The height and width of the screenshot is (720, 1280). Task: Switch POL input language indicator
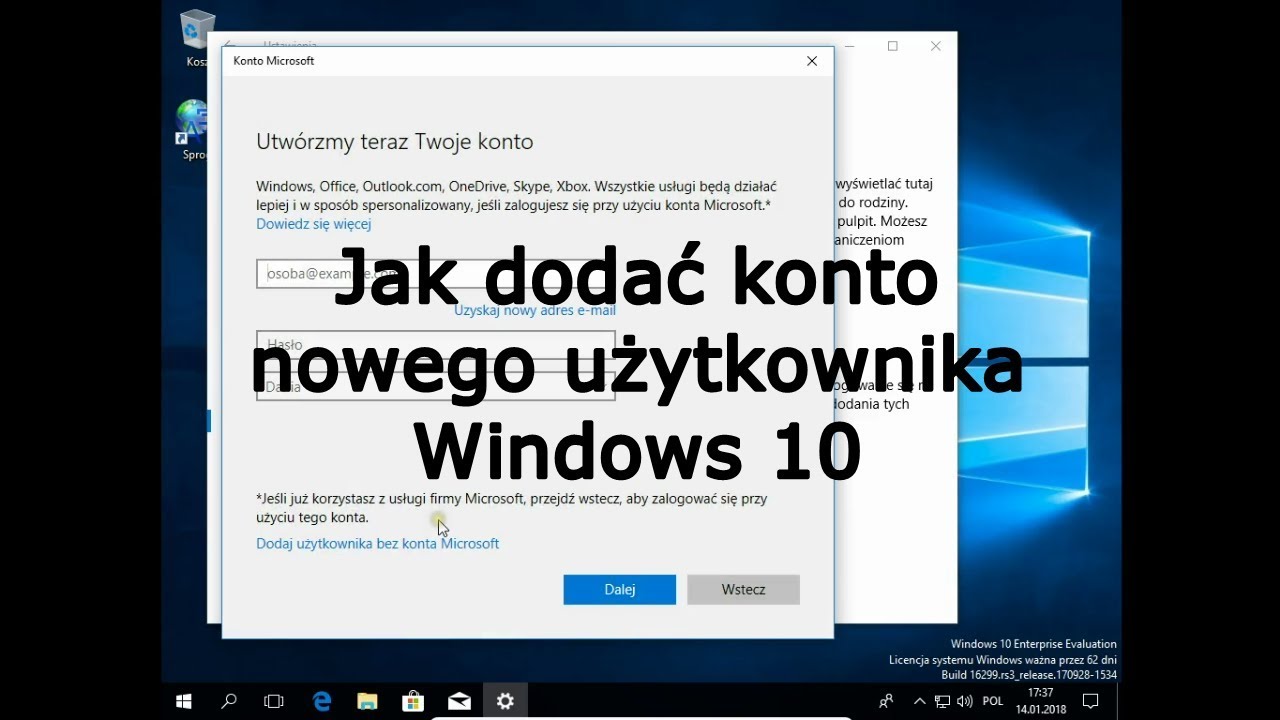(993, 701)
